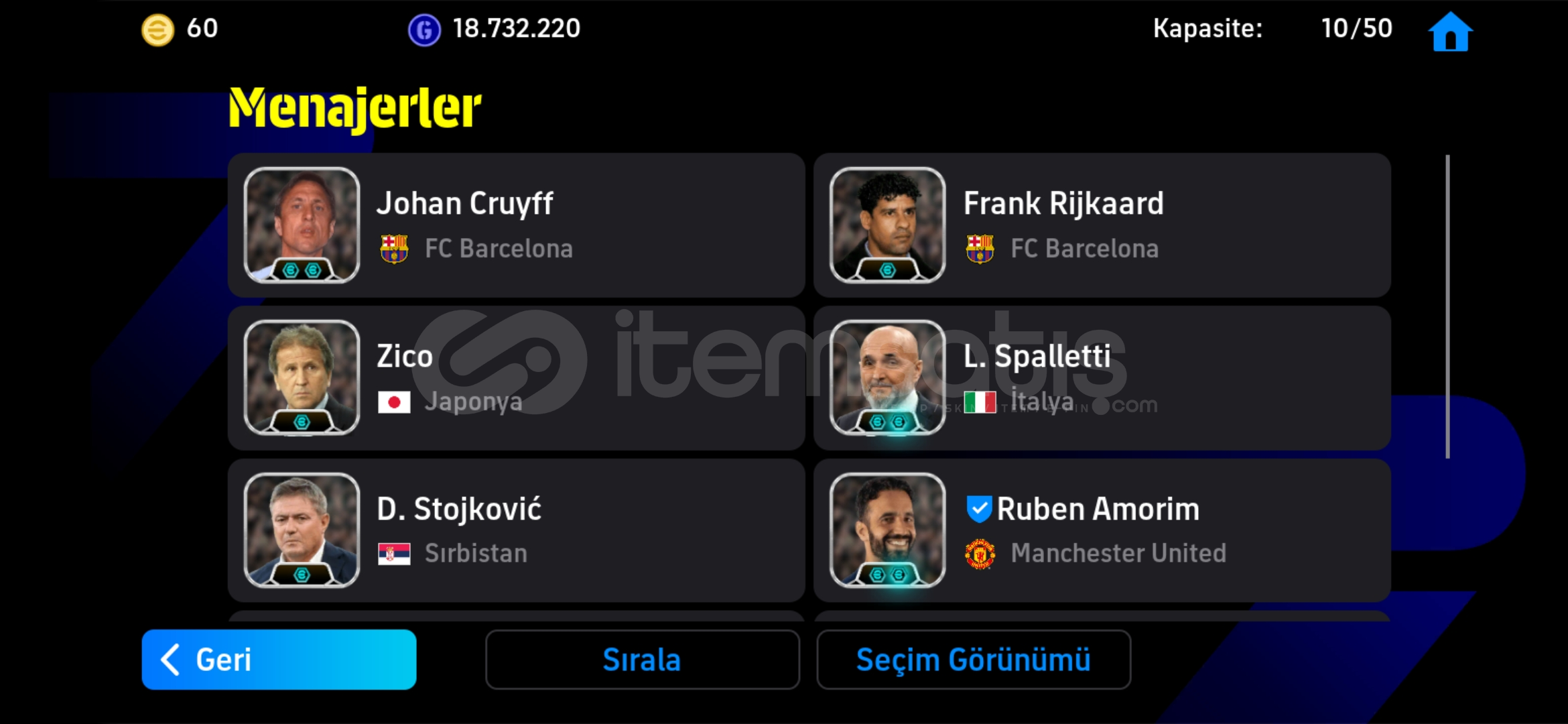Viewport: 1568px width, 724px height.
Task: Choose the L. Spalletti manager card
Action: 1102,378
